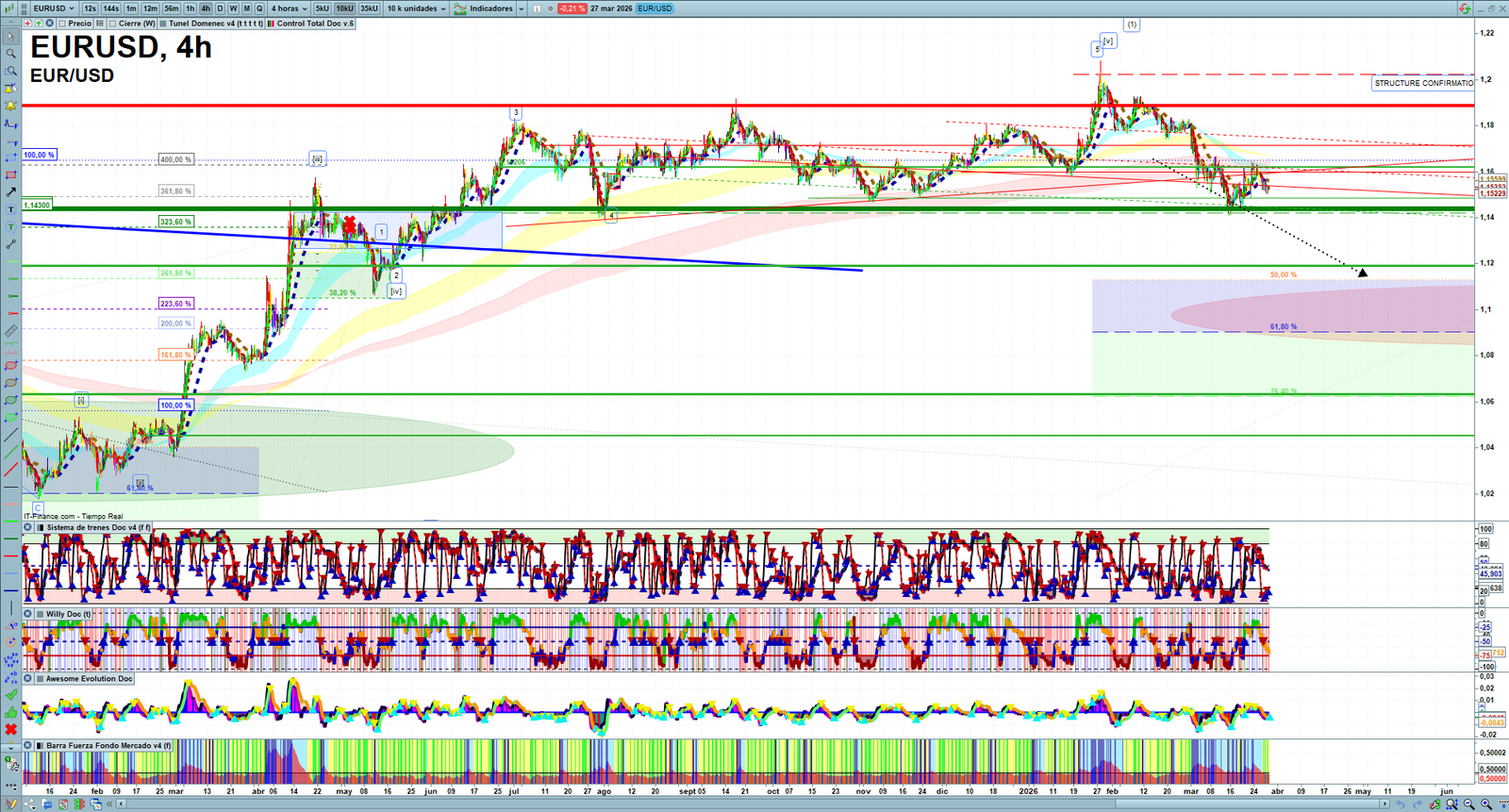
Task: Click the STRUCTURE CONFIRMATIO label on chart
Action: click(x=1423, y=83)
